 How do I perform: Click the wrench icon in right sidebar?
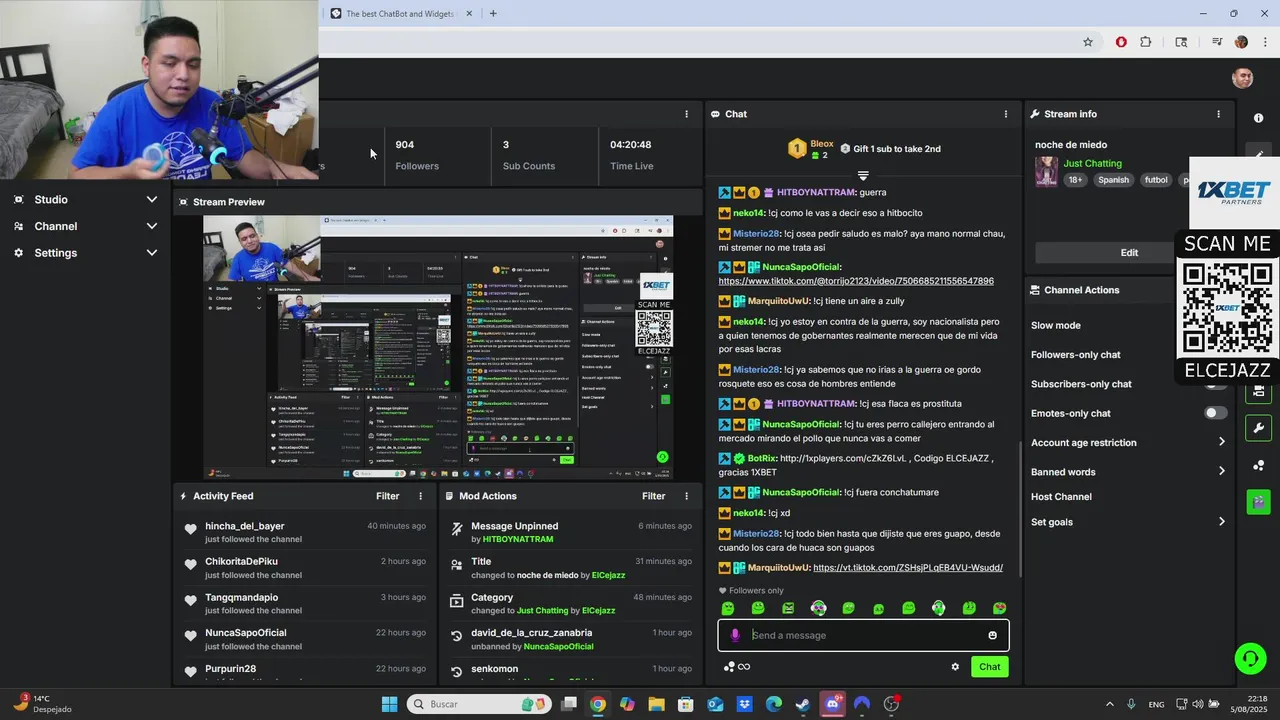[1258, 428]
